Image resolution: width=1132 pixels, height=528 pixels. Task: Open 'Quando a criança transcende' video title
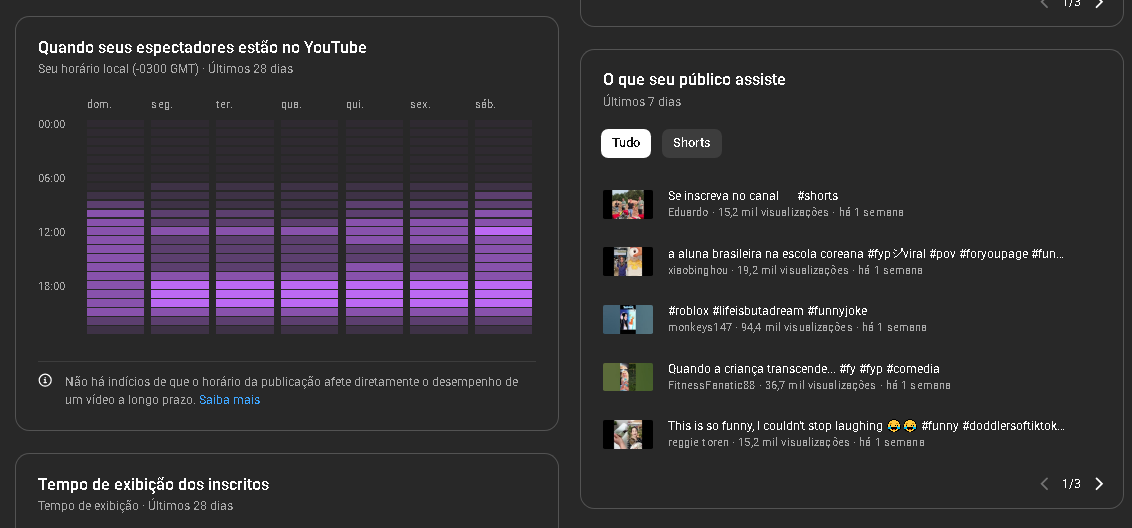(803, 369)
